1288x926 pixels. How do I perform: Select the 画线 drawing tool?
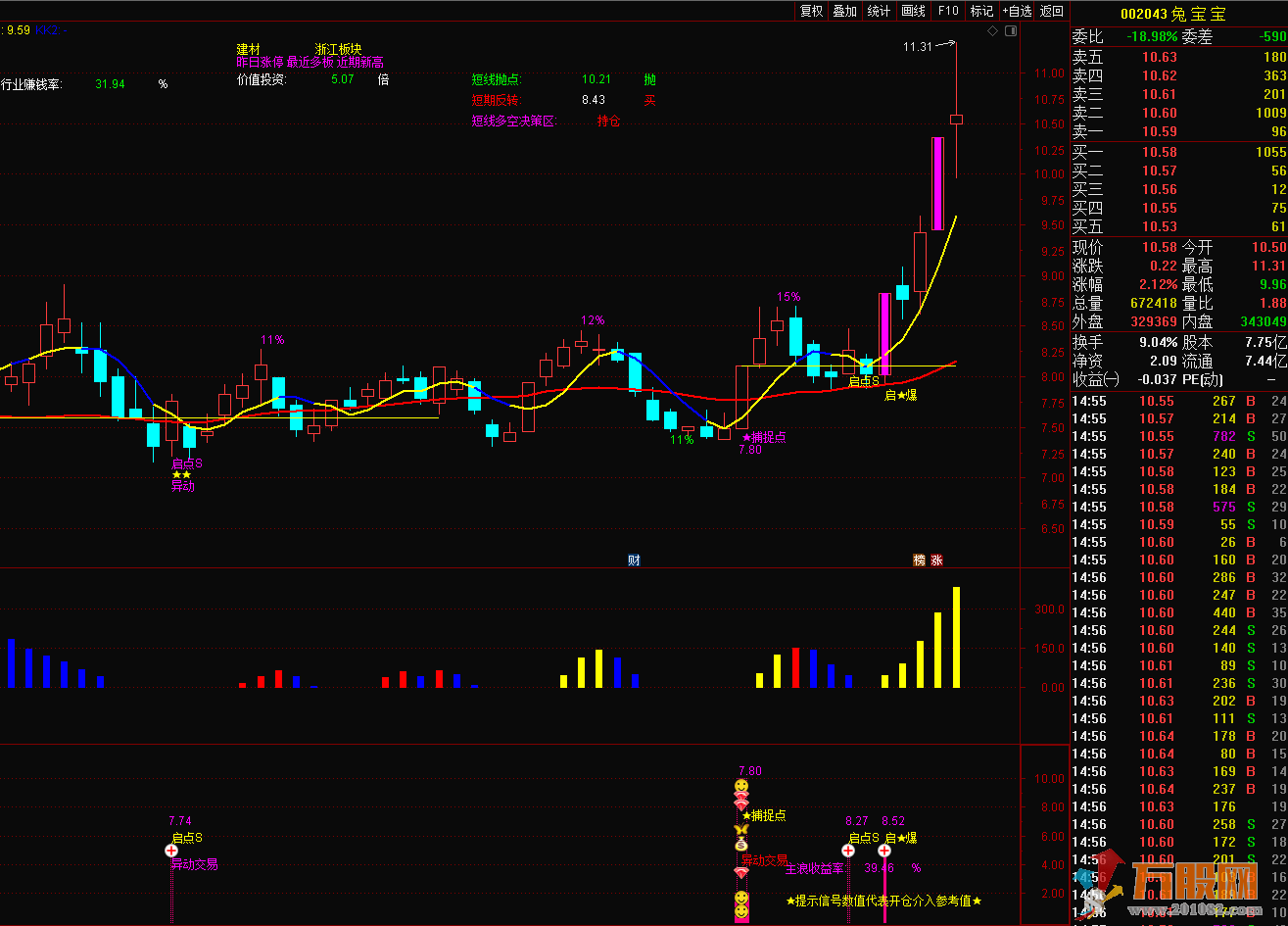pos(913,11)
